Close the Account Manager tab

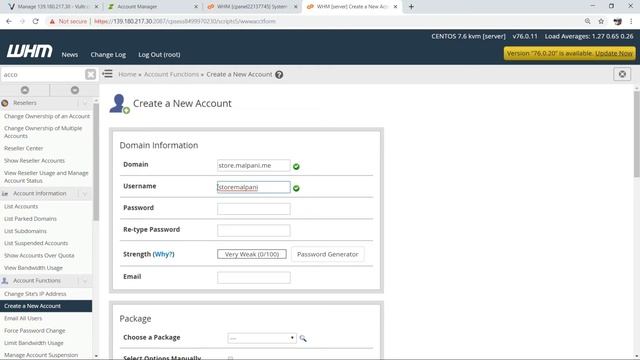(196, 7)
